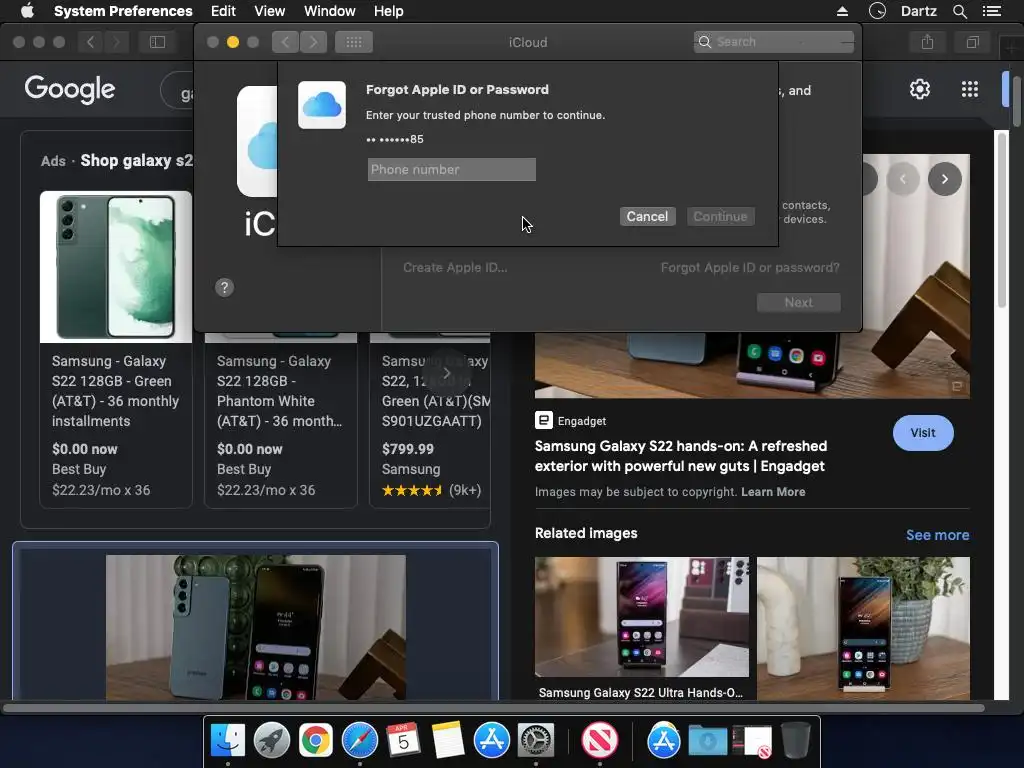Click the System Preferences search field
Image resolution: width=1024 pixels, height=768 pixels.
pyautogui.click(x=774, y=42)
